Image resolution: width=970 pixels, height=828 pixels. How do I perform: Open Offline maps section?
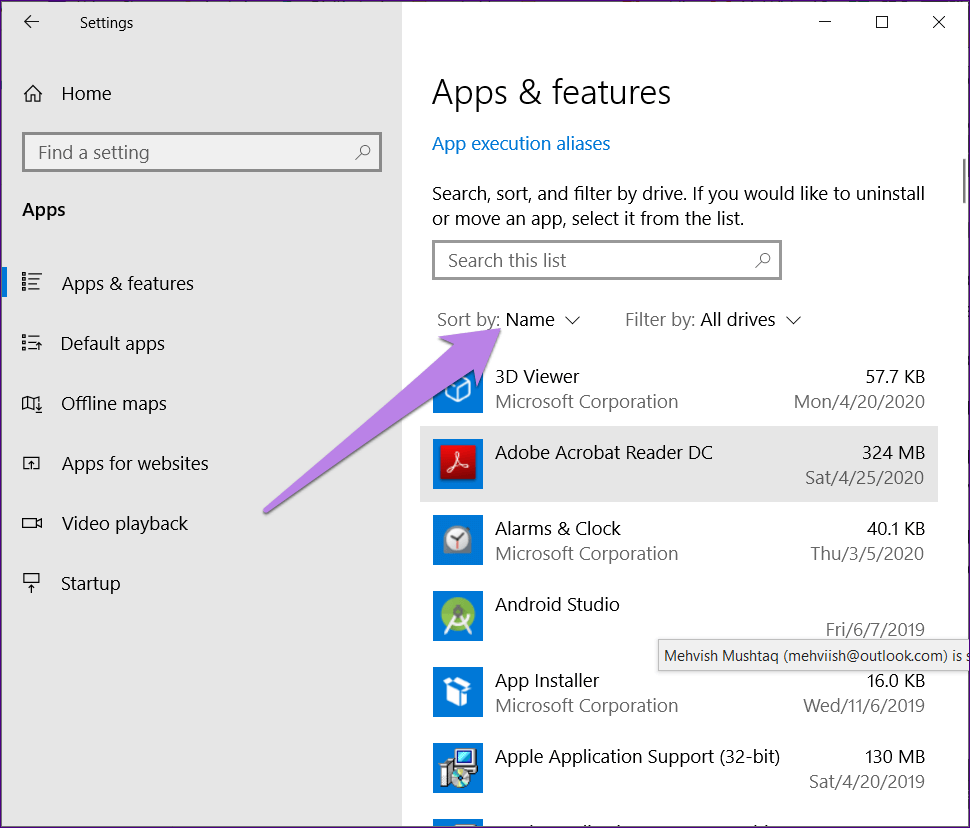114,403
